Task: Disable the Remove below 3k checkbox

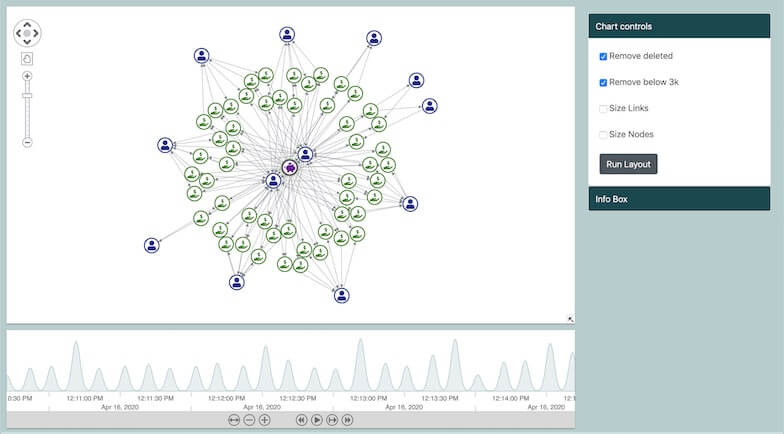Action: click(603, 82)
